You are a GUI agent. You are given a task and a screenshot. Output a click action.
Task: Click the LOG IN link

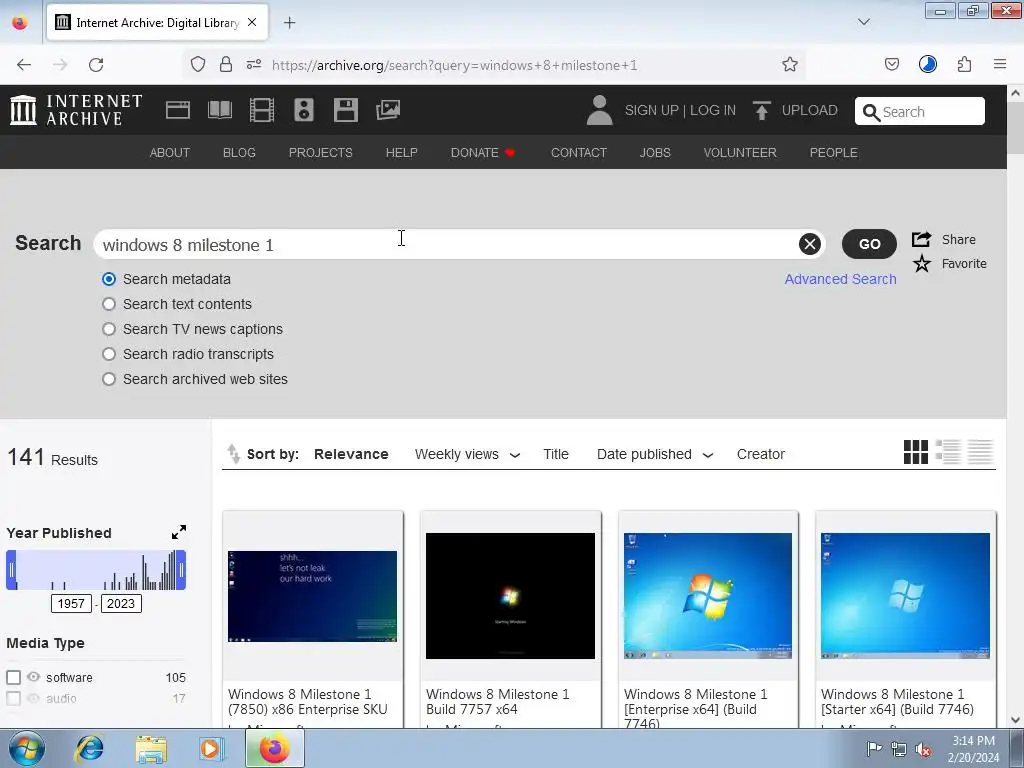[713, 110]
